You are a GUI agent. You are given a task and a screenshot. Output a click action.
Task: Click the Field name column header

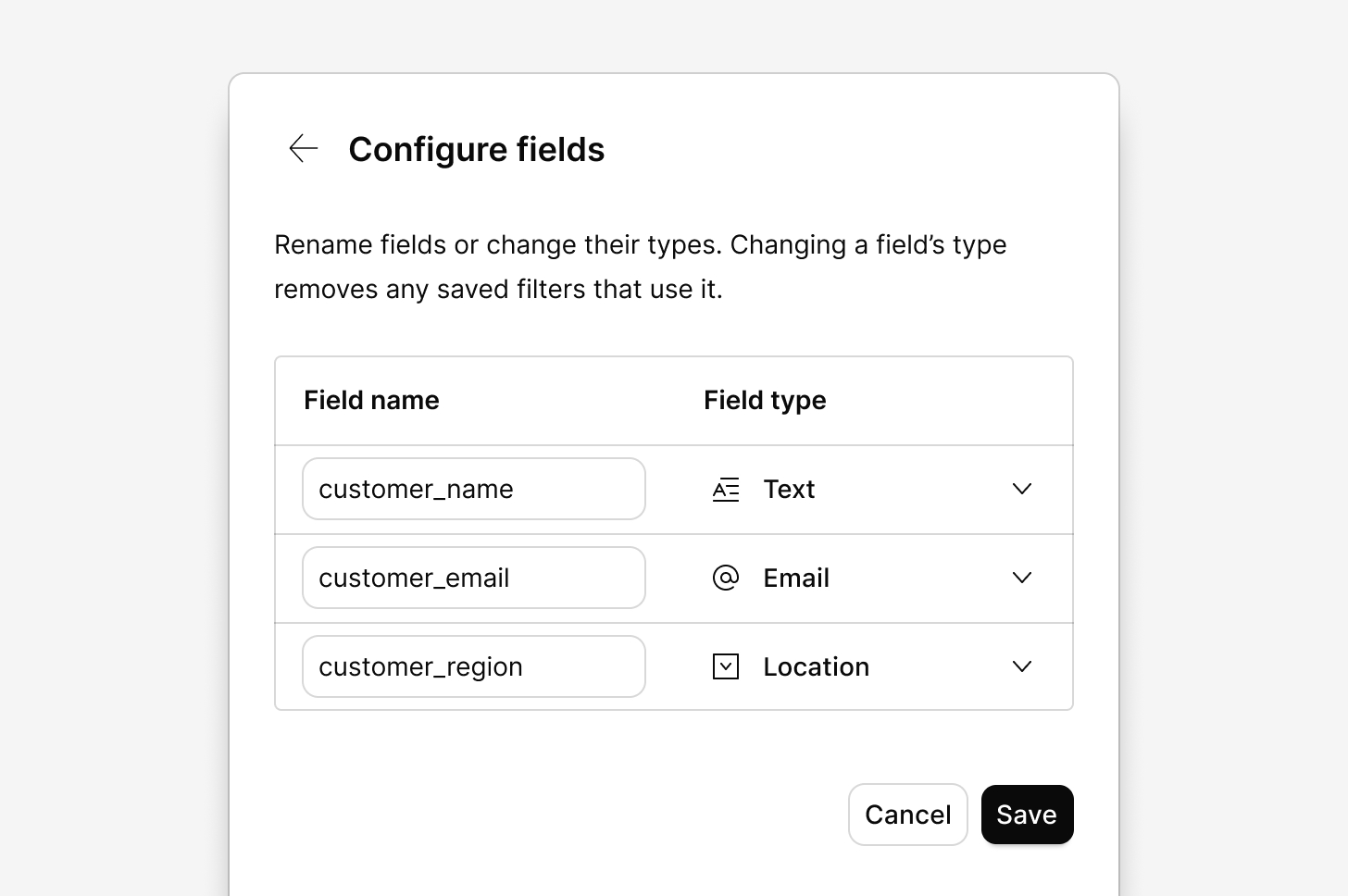click(372, 400)
